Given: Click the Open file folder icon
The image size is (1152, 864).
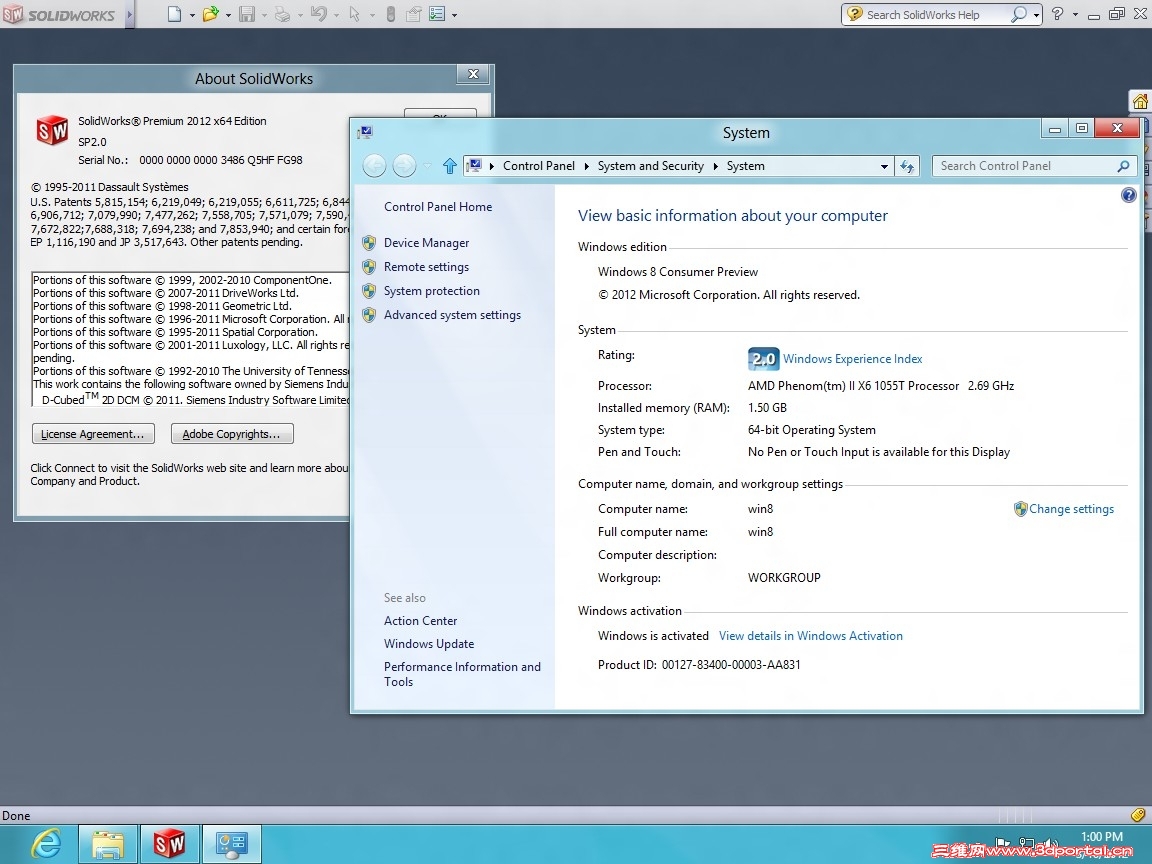Looking at the screenshot, I should click(210, 14).
